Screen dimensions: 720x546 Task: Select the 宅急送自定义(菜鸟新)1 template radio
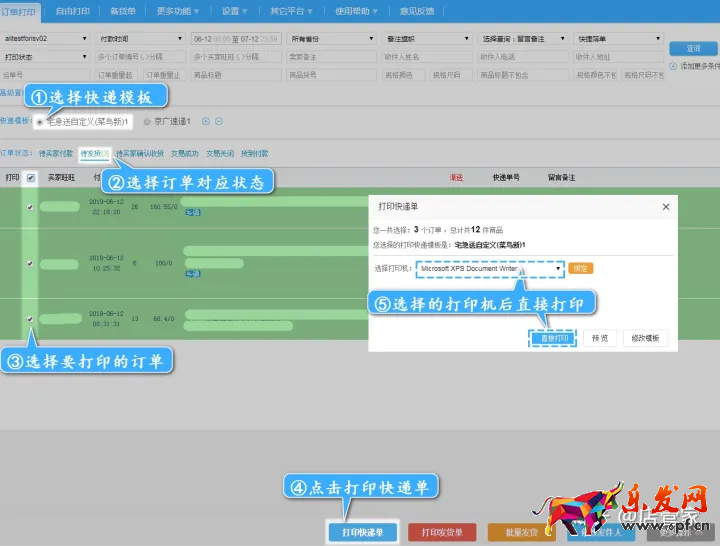pos(40,122)
